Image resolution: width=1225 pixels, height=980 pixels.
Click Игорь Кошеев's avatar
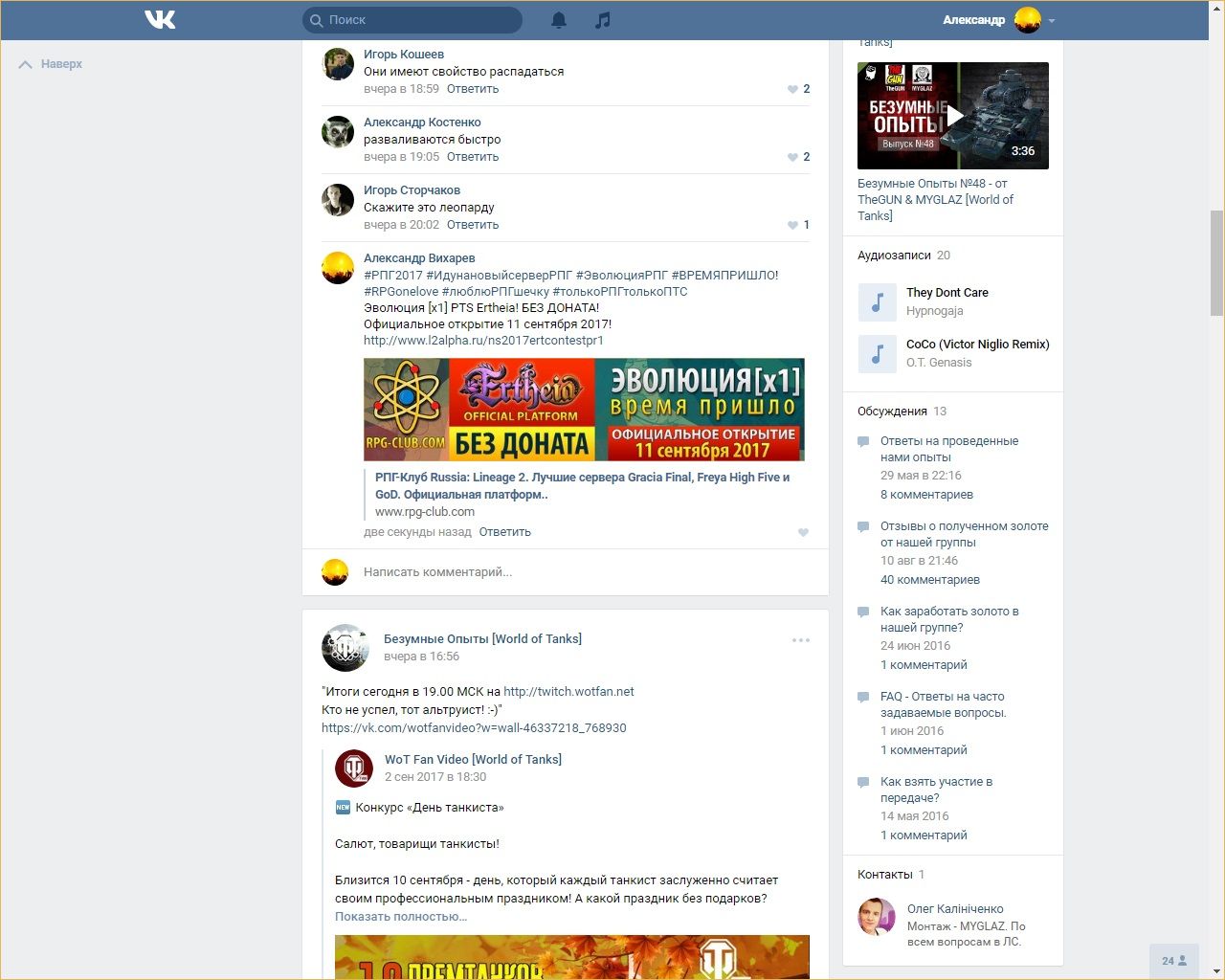tap(338, 64)
